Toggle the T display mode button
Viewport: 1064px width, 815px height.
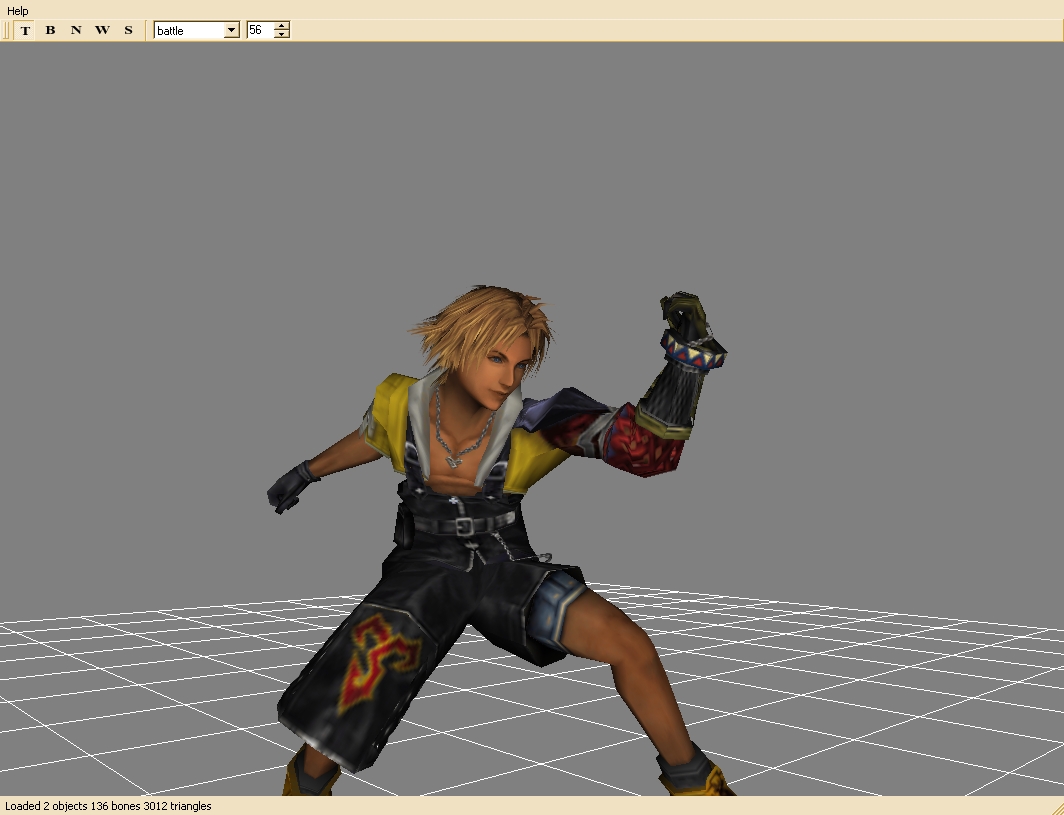(x=25, y=31)
